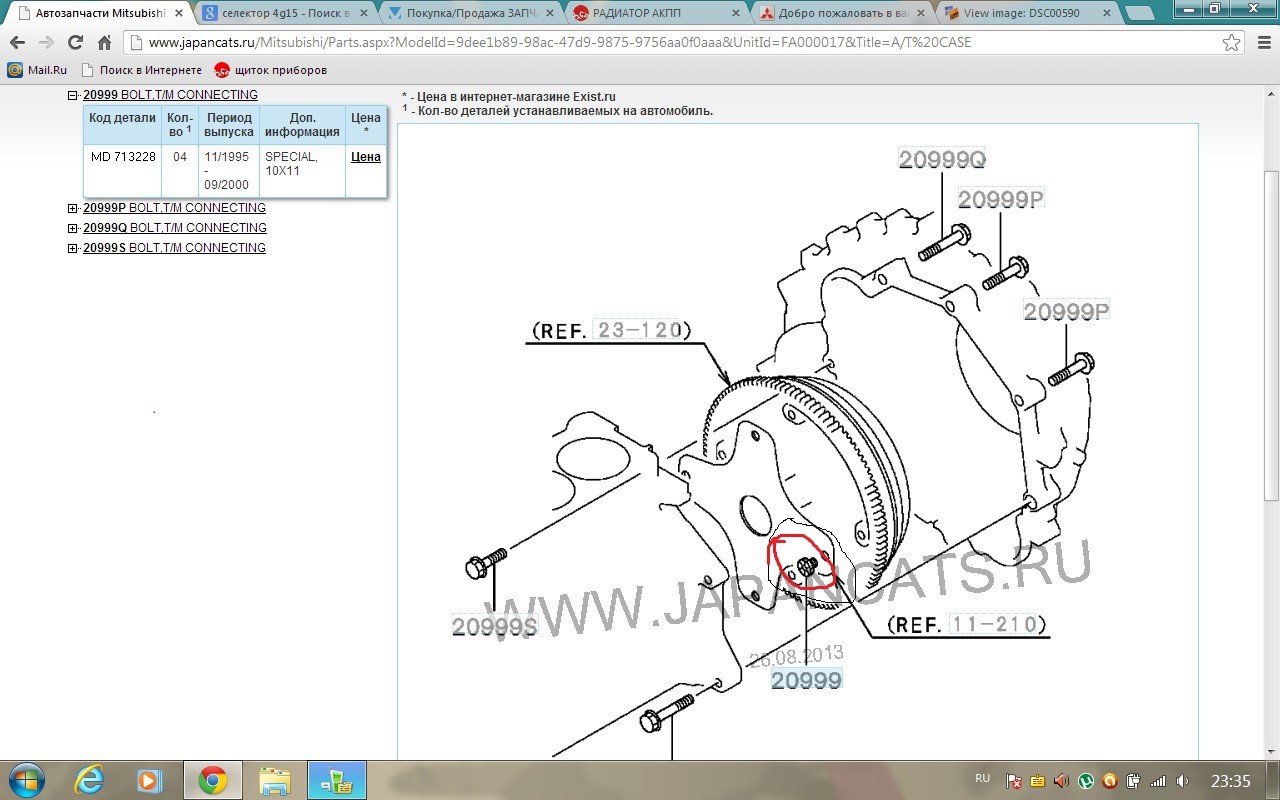1280x800 pixels.
Task: Click the 20999S label in diagram
Action: coord(494,627)
